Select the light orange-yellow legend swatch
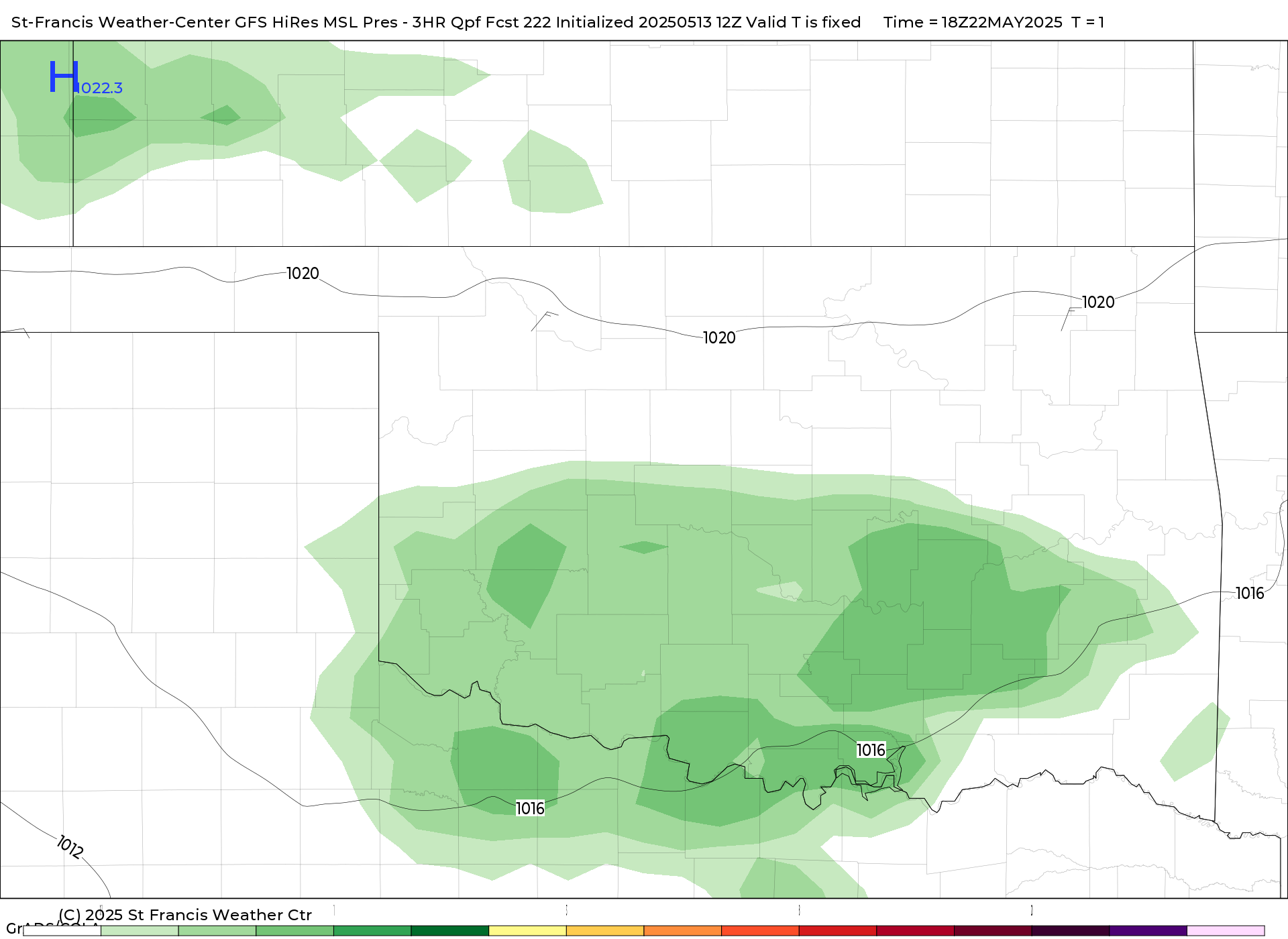The width and height of the screenshot is (1288, 939). pos(605,931)
